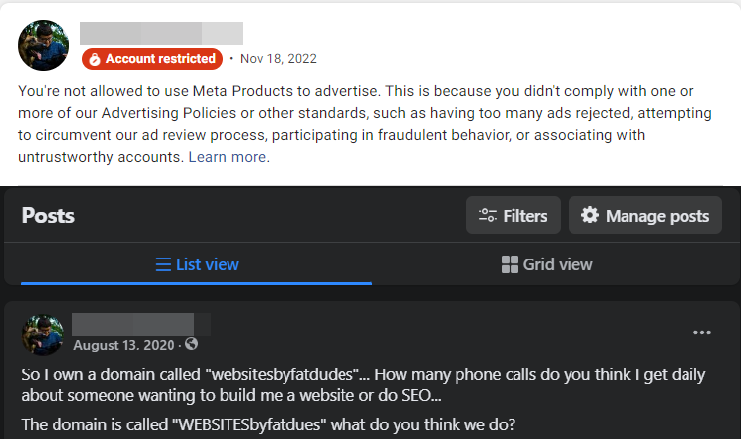Open the post's three-dot options menu
The width and height of the screenshot is (741, 439).
point(702,333)
